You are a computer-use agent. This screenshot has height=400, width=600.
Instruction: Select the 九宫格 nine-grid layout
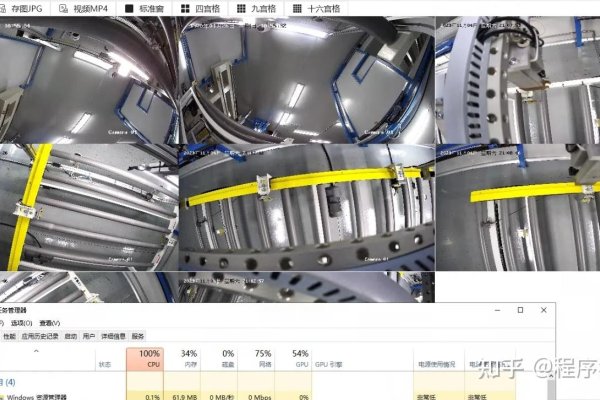click(259, 8)
